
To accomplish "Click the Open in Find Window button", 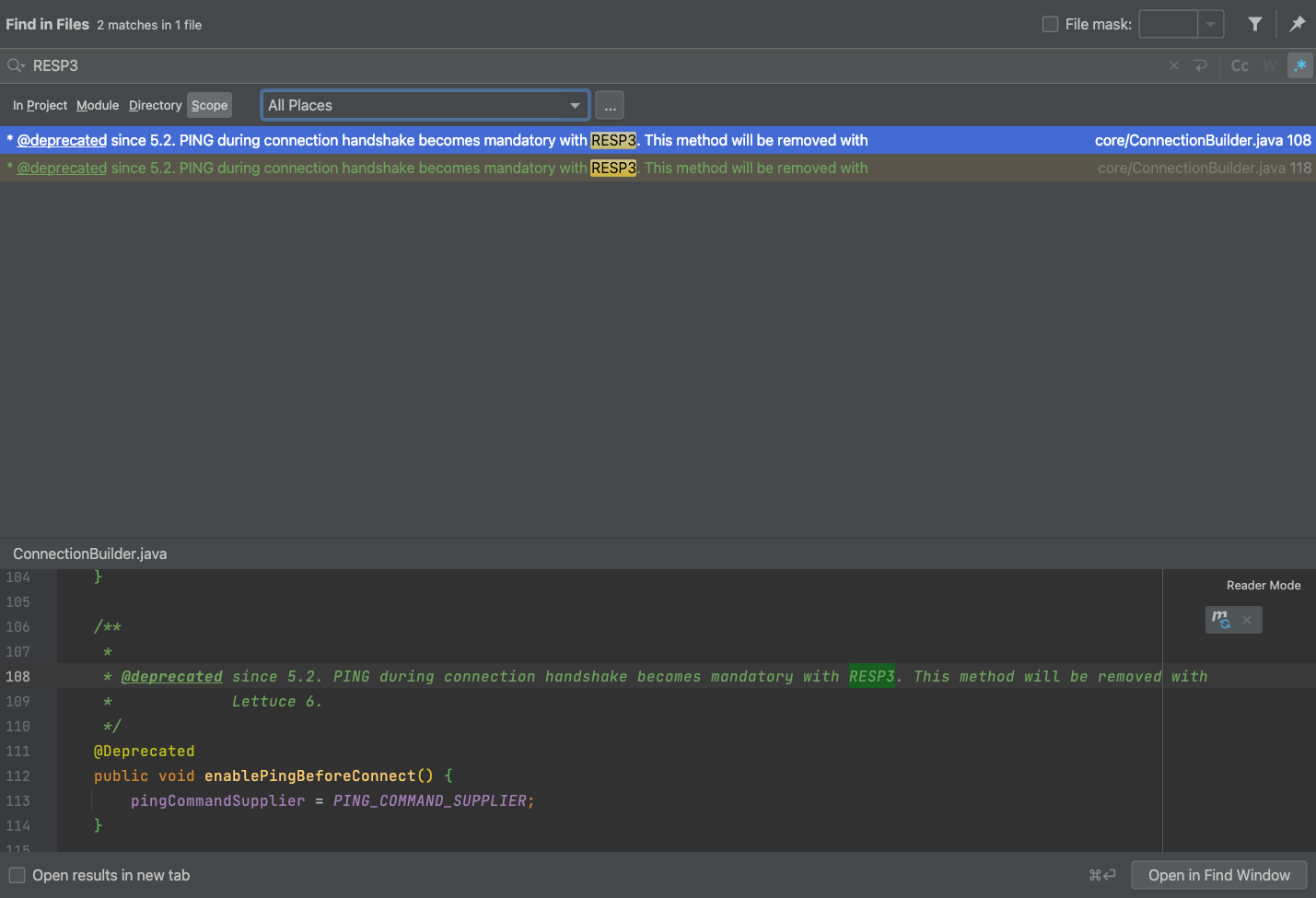I will 1219,875.
